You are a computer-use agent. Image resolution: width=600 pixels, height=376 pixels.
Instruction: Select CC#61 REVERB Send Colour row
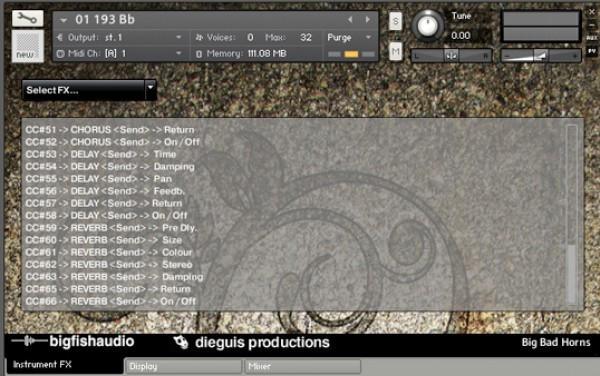109,252
